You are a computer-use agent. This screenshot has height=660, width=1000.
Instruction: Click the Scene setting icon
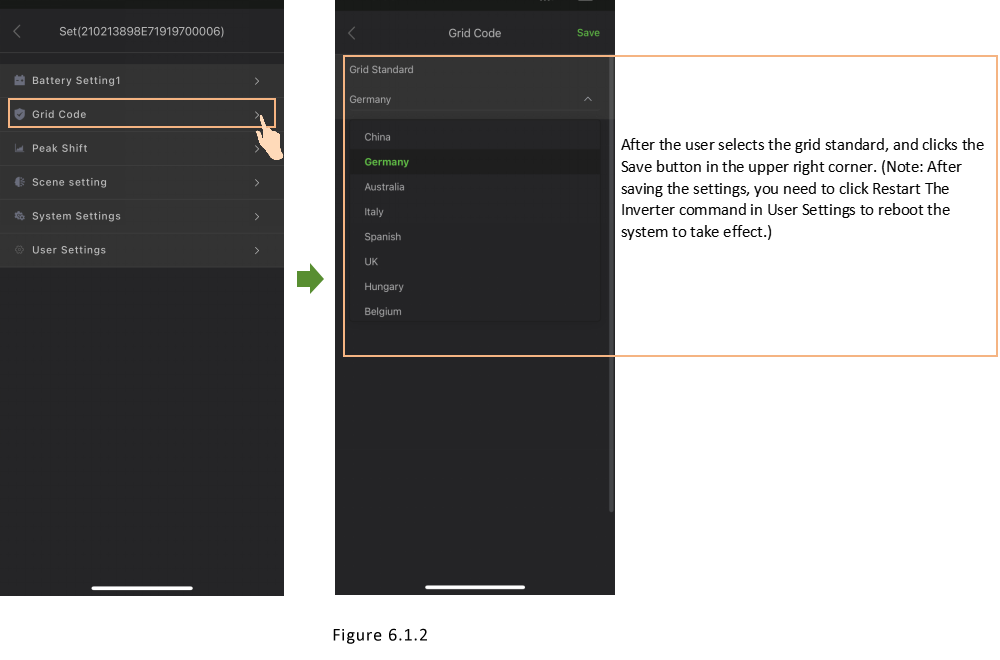(x=19, y=182)
